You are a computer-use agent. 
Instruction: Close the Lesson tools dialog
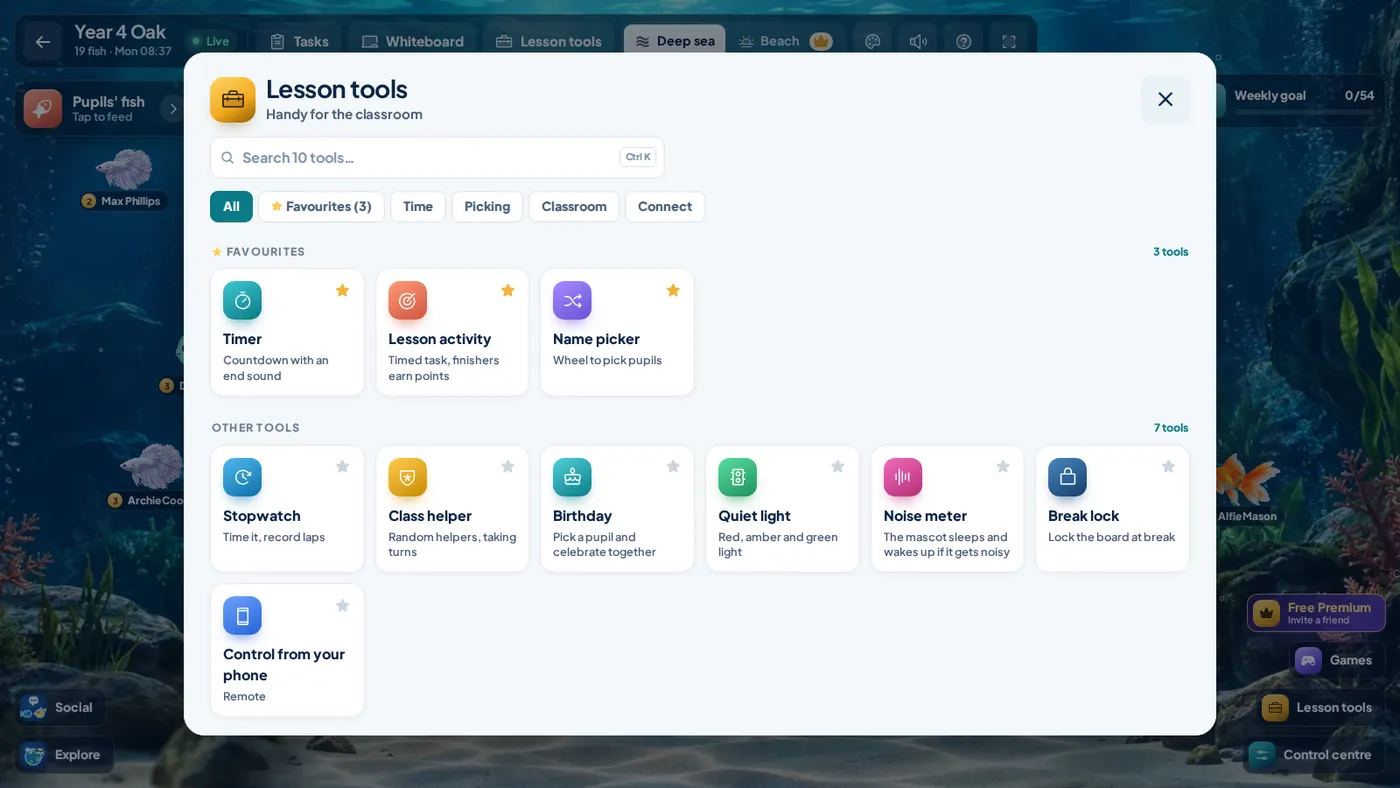click(x=1165, y=99)
